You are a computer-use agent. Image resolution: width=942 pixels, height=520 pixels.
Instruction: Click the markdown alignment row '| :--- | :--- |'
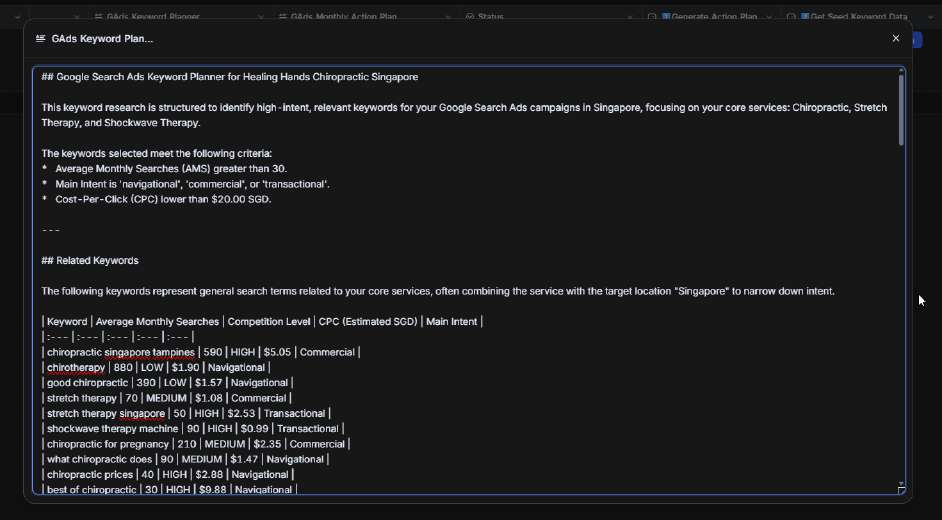point(118,337)
